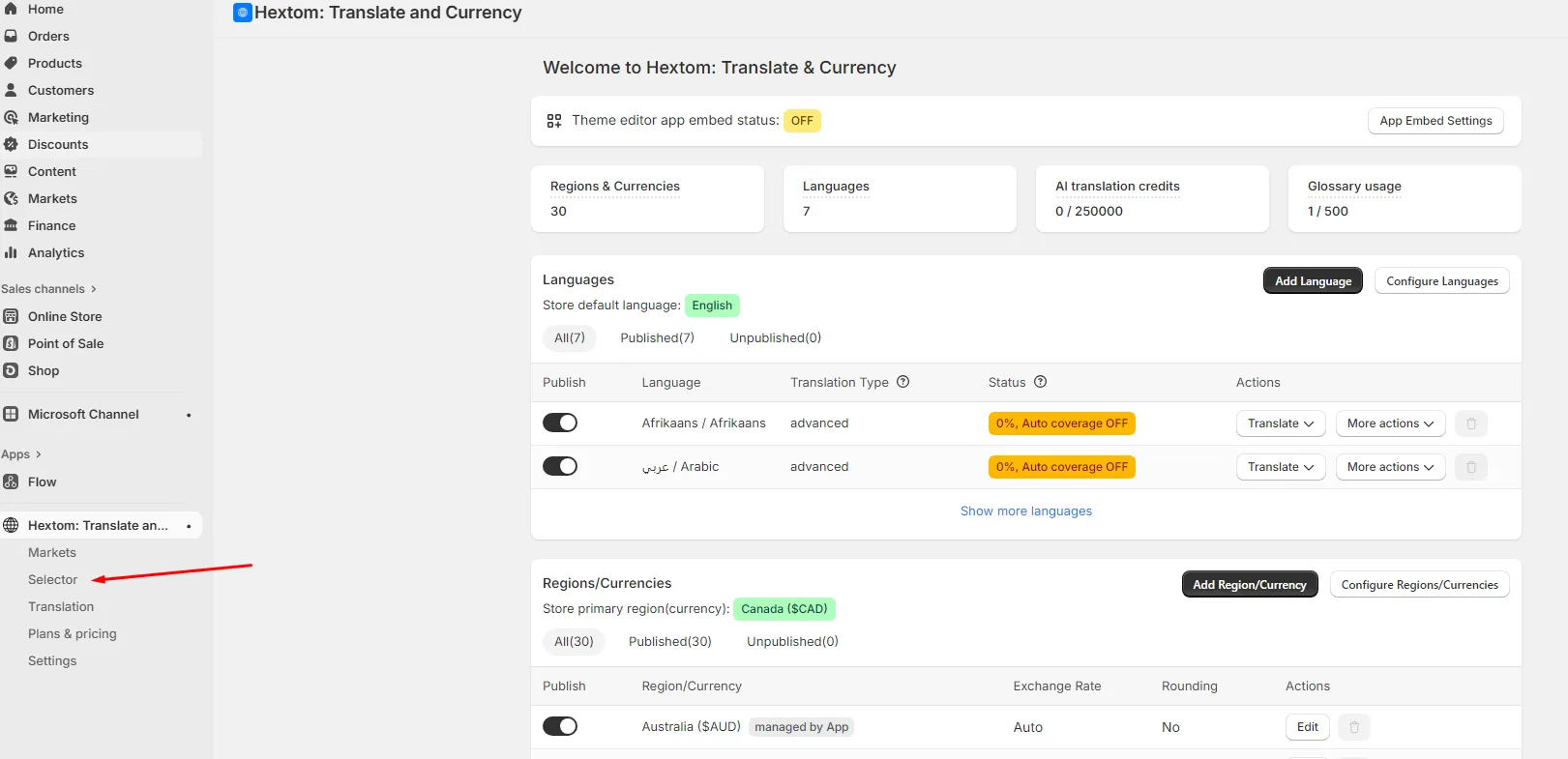Click the Add Language button

(x=1313, y=280)
